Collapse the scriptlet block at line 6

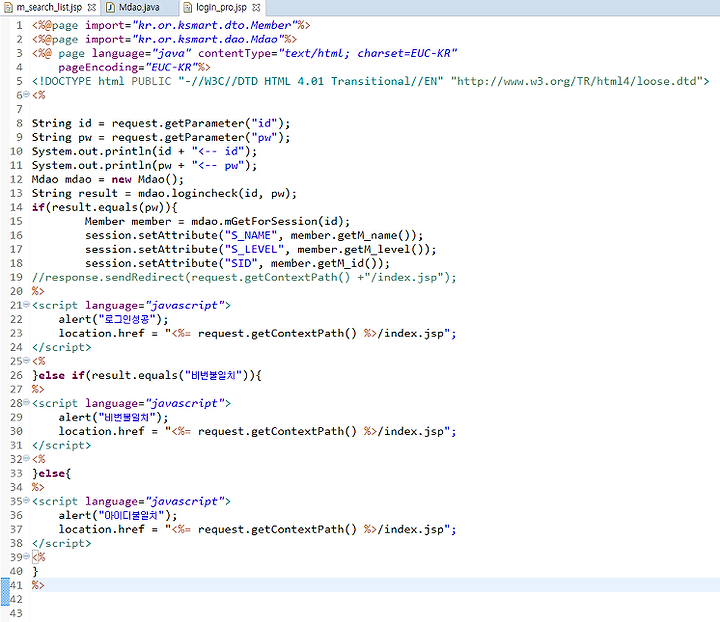point(27,94)
